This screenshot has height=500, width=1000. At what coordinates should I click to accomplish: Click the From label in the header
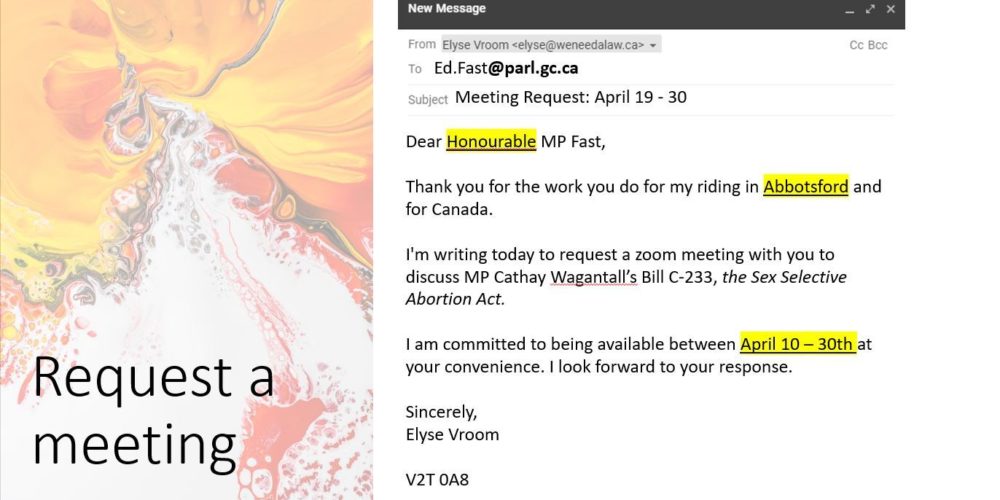(x=422, y=45)
